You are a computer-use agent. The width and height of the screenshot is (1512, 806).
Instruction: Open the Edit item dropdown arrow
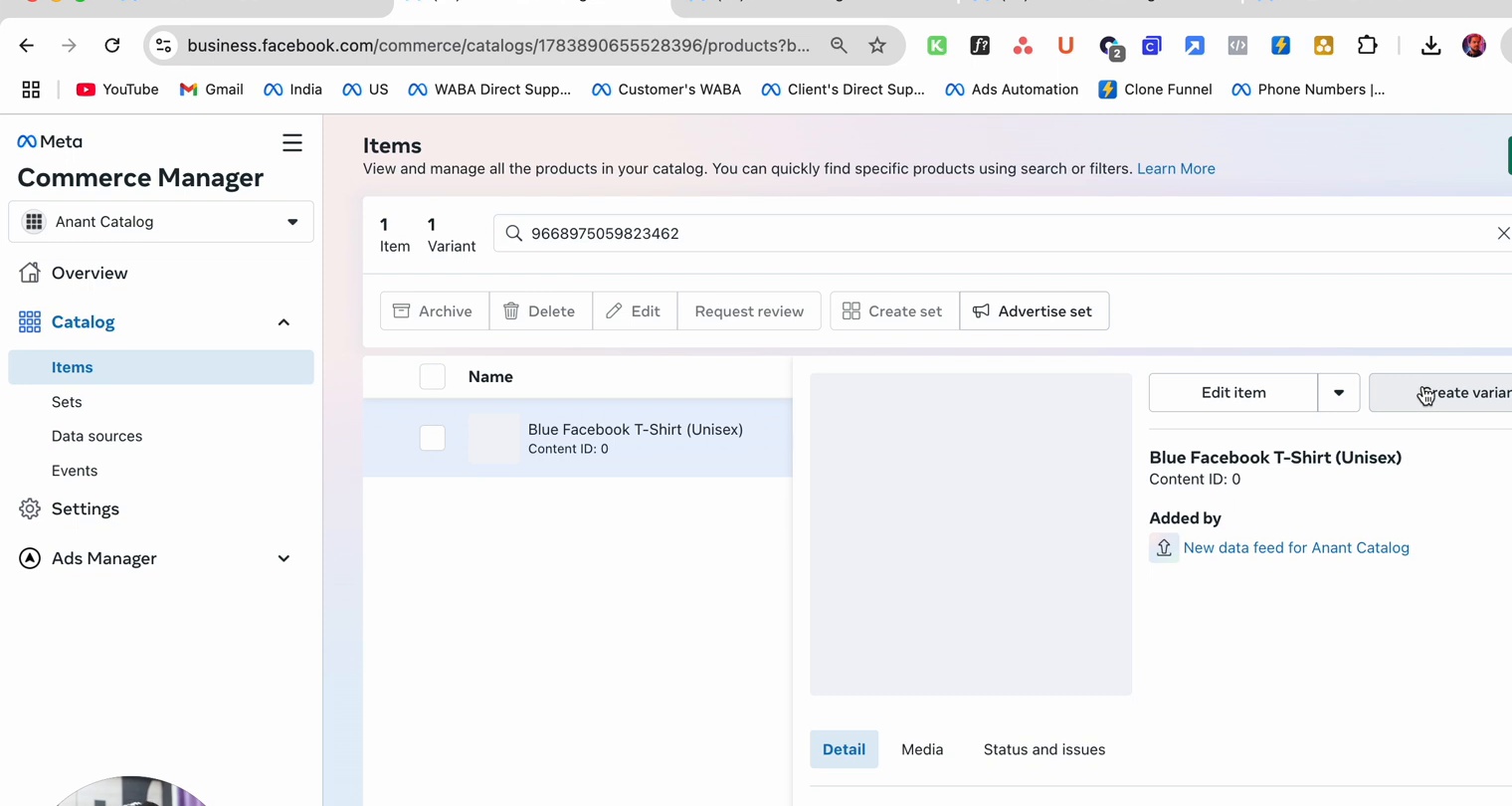[1338, 393]
